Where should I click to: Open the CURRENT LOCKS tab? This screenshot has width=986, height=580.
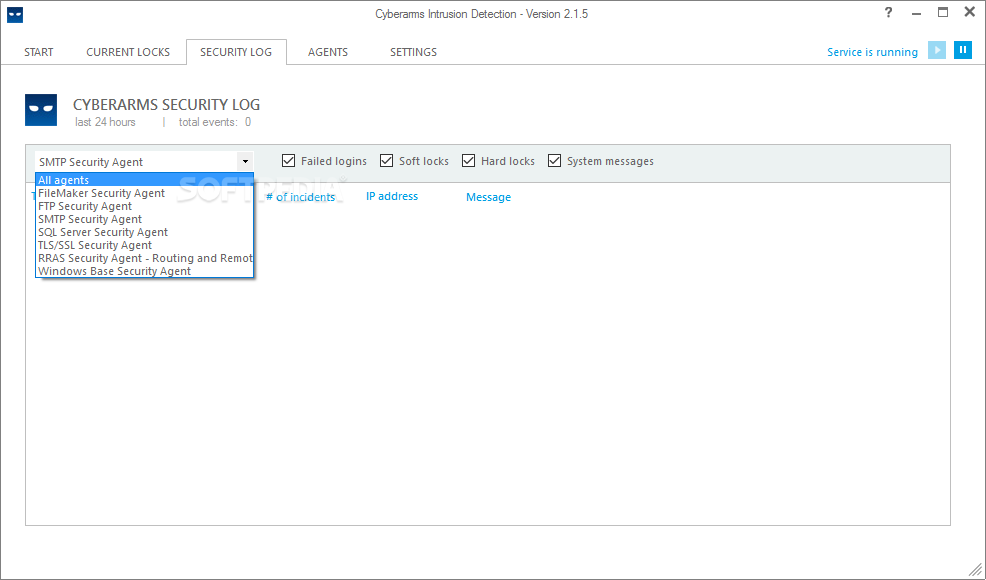click(x=128, y=52)
